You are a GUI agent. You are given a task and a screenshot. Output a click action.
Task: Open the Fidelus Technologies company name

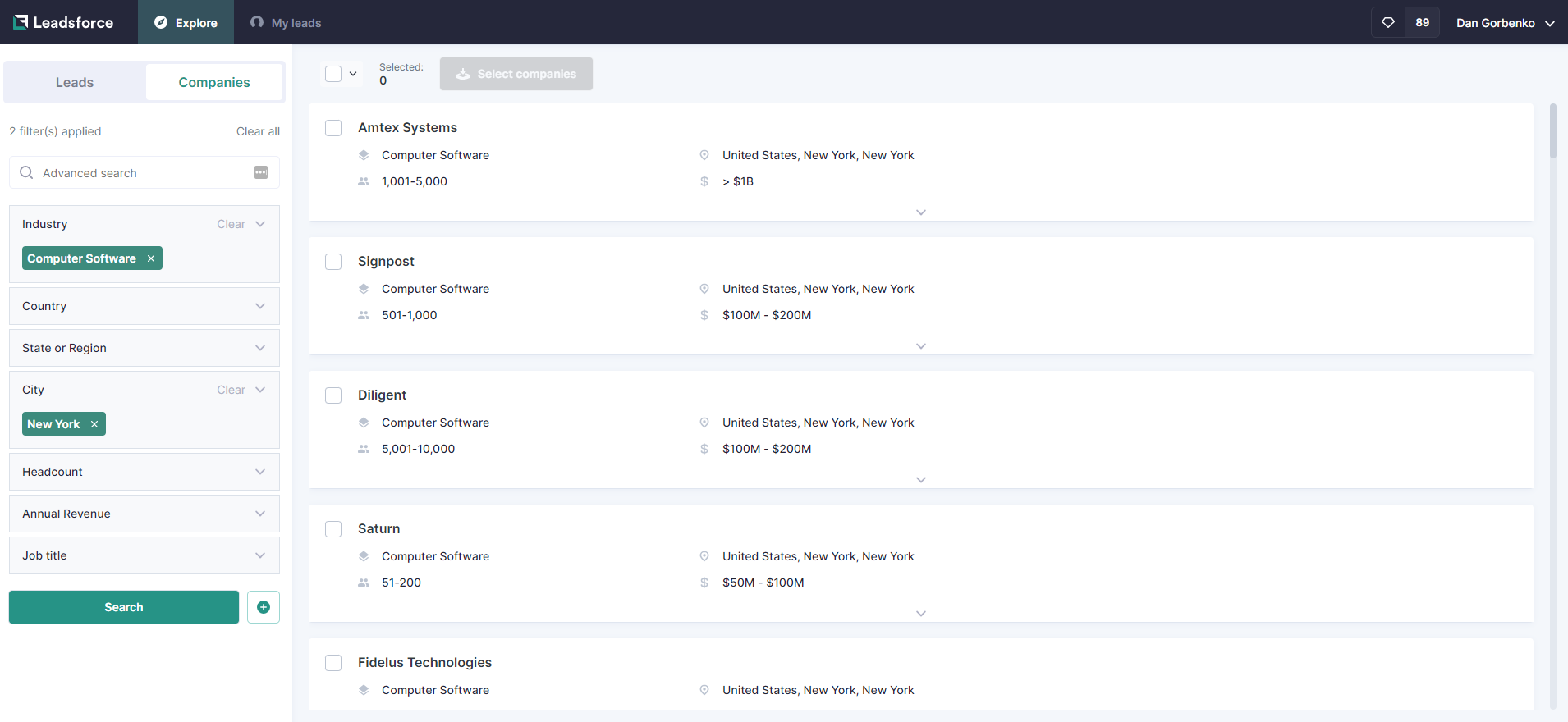pos(424,662)
